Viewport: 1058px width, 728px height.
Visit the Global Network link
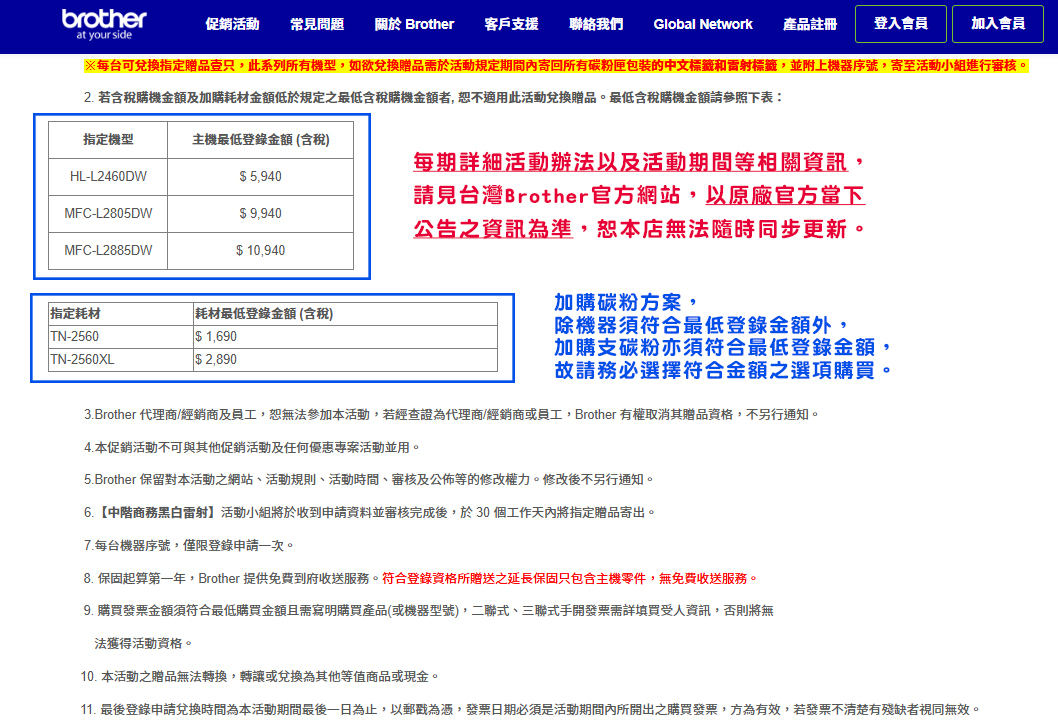coord(702,24)
